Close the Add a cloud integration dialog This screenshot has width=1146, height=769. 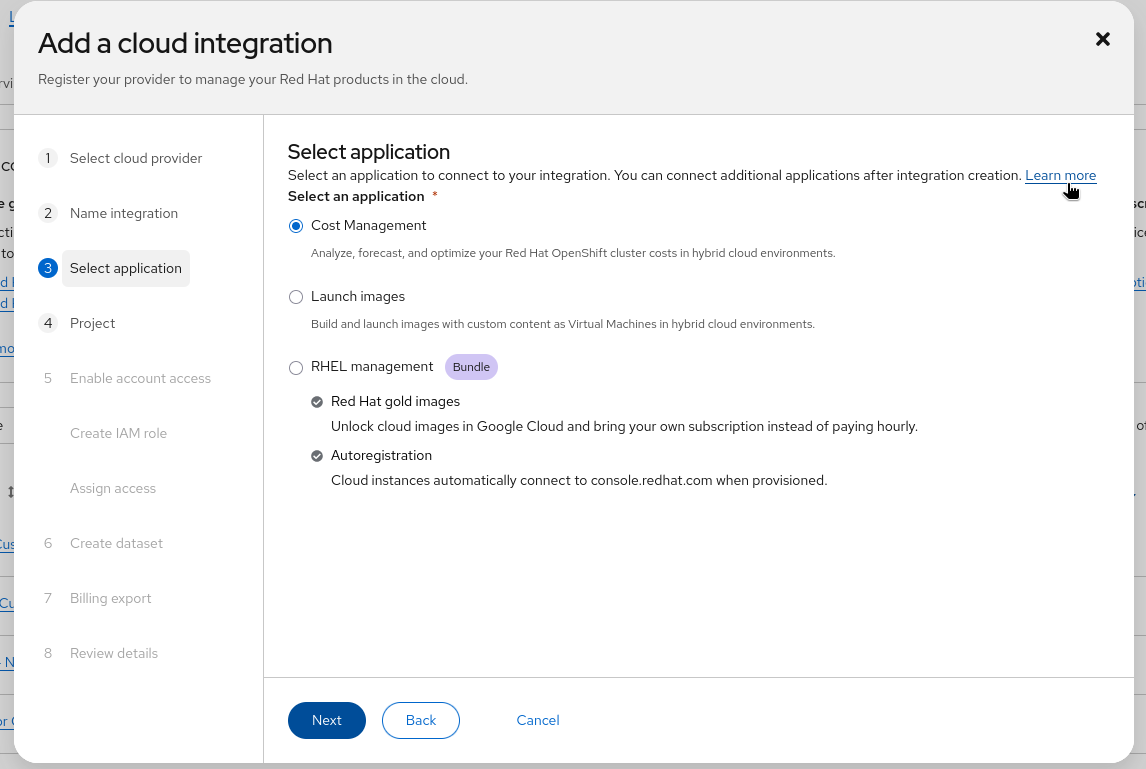point(1103,39)
